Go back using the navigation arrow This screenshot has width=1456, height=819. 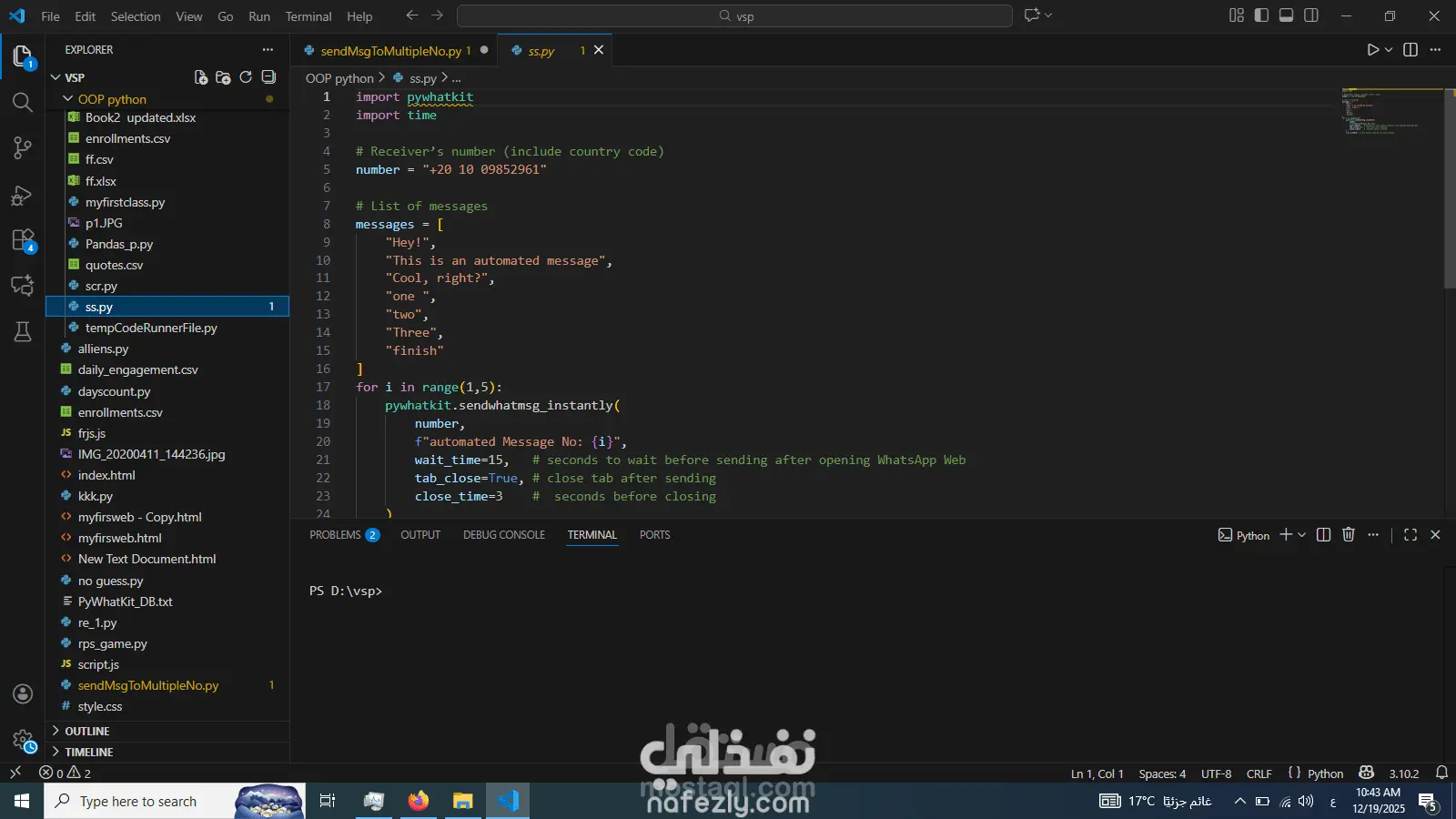tap(412, 15)
